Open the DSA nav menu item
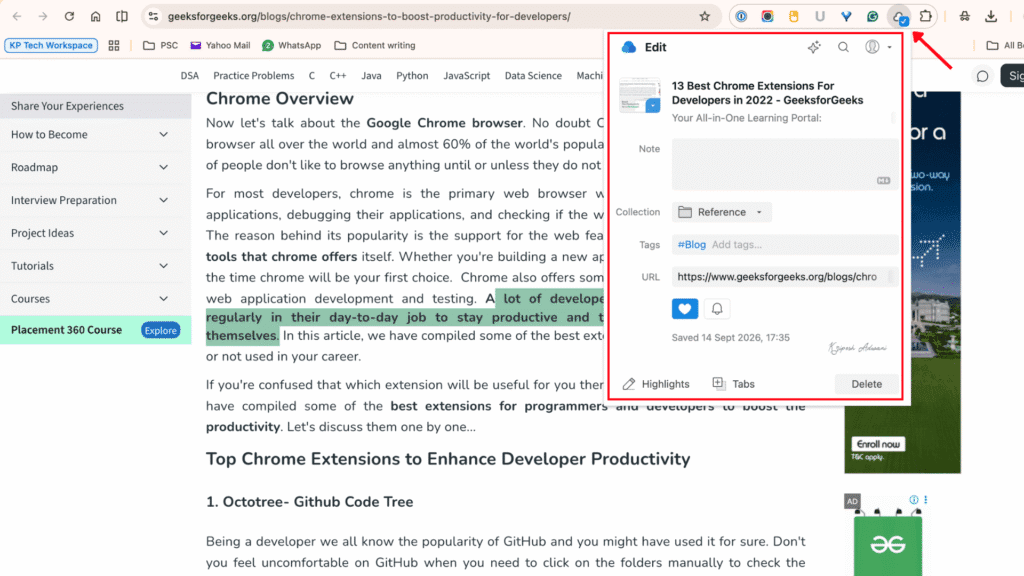The width and height of the screenshot is (1024, 576). (x=189, y=76)
